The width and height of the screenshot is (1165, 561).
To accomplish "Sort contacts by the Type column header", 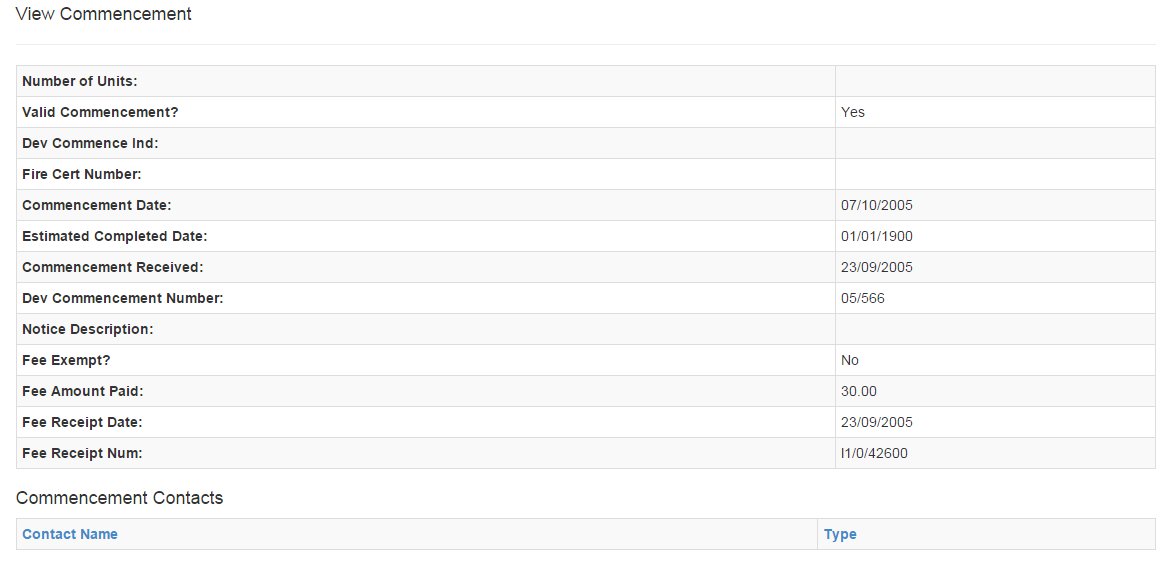I will pyautogui.click(x=840, y=534).
